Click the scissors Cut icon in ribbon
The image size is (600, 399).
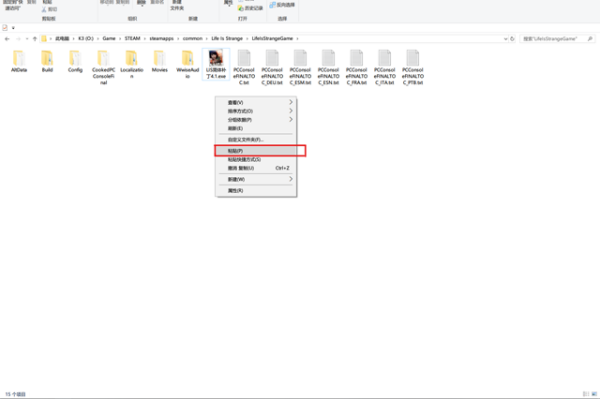(44, 9)
